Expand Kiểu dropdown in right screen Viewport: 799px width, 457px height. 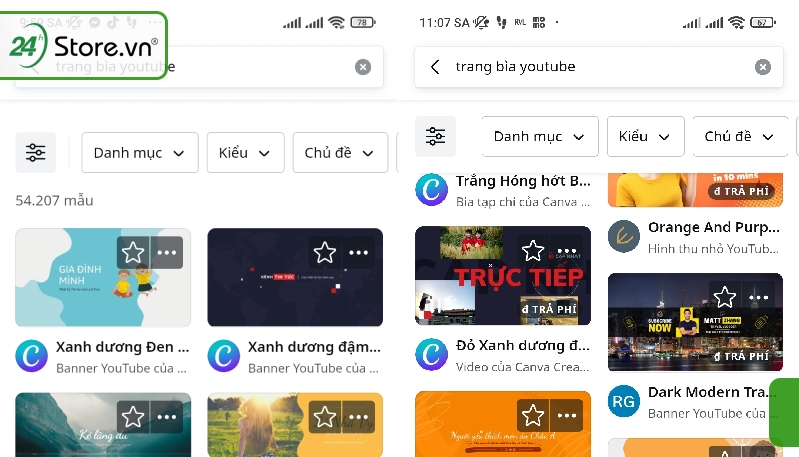(645, 137)
